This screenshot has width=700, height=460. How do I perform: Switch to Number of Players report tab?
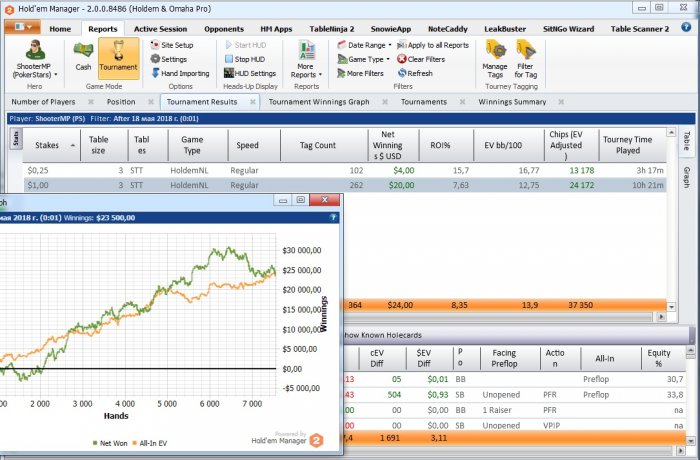click(x=43, y=102)
